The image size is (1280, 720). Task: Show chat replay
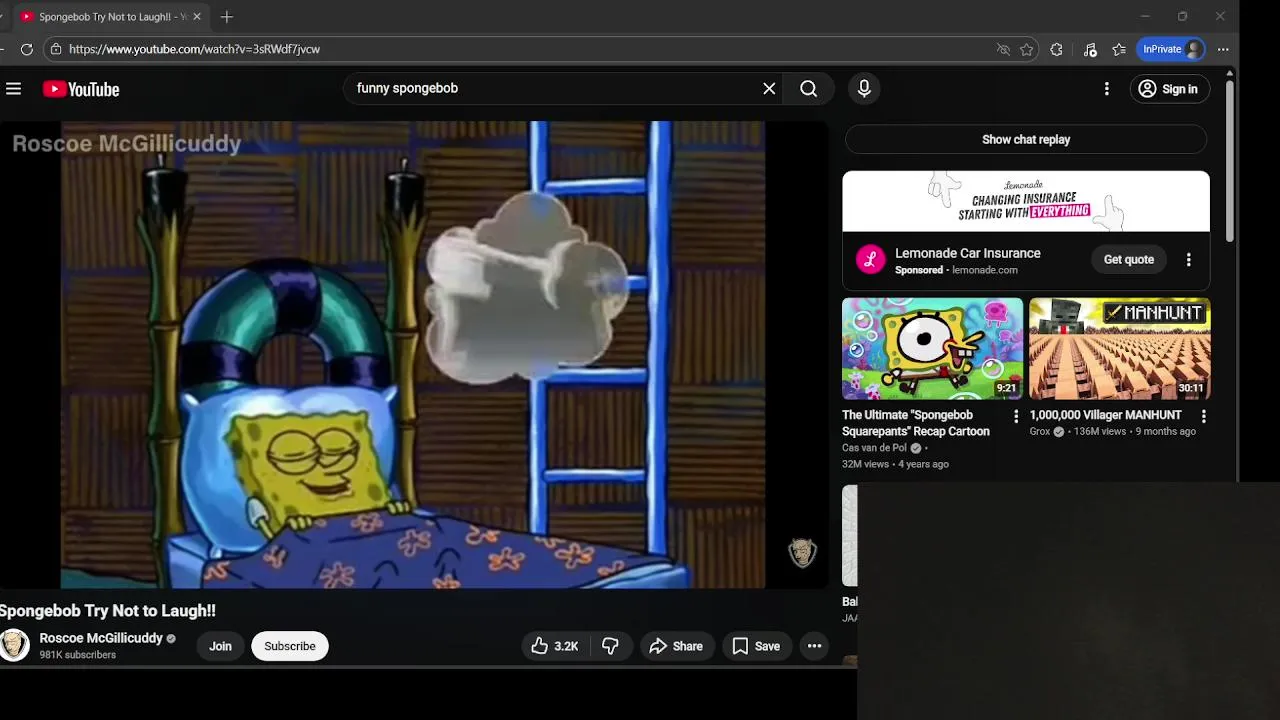click(1026, 140)
